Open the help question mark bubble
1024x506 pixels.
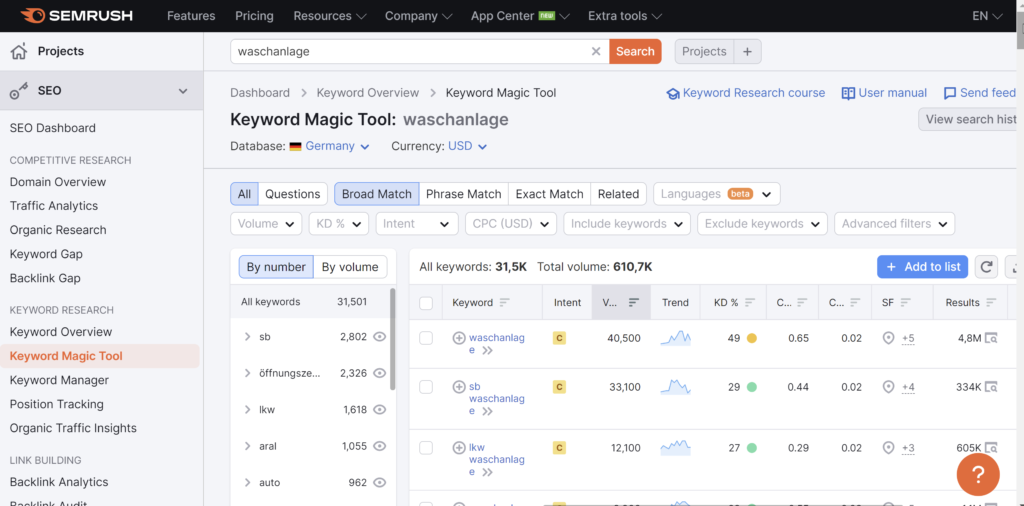(978, 475)
